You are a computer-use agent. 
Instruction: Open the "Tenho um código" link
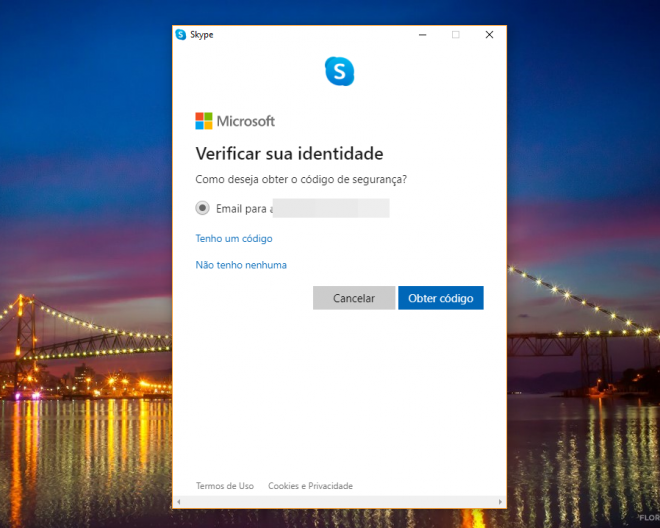234,239
